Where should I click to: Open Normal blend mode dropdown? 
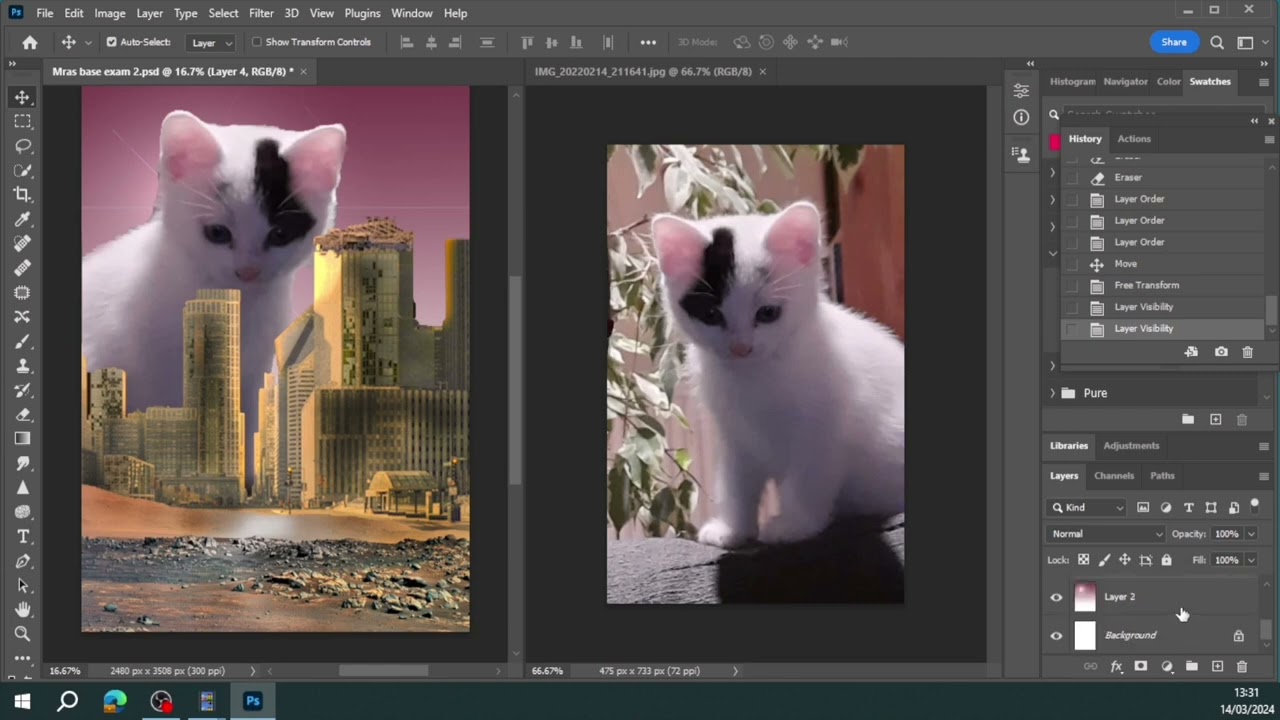(1106, 534)
